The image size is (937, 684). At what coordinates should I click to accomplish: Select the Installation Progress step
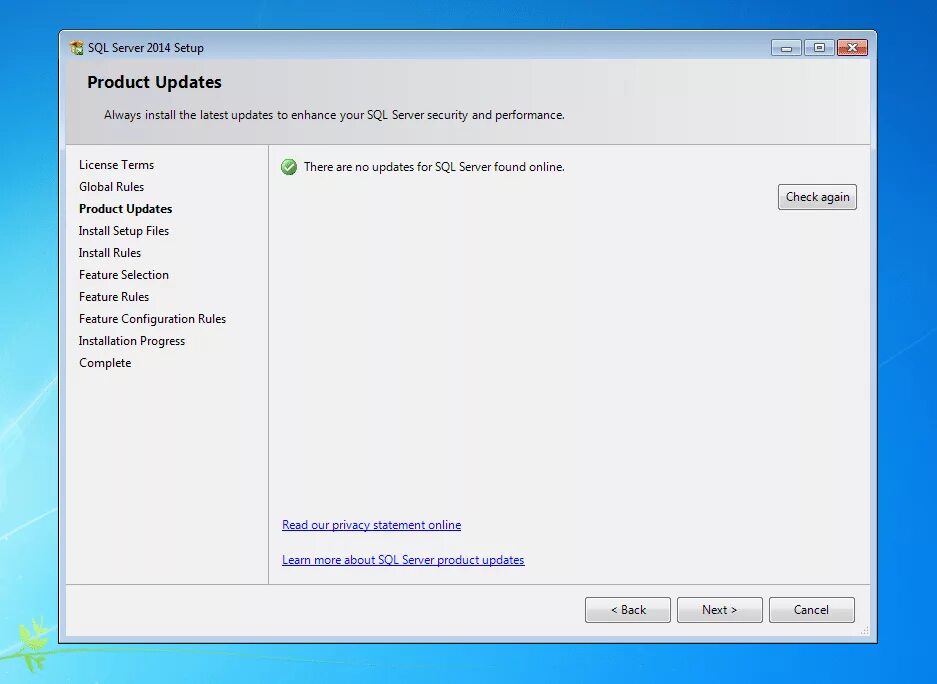131,341
